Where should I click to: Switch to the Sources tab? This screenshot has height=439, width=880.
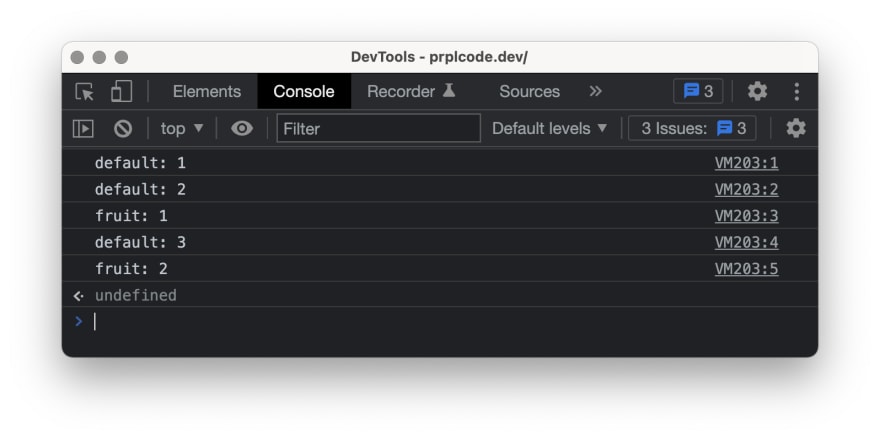click(529, 92)
